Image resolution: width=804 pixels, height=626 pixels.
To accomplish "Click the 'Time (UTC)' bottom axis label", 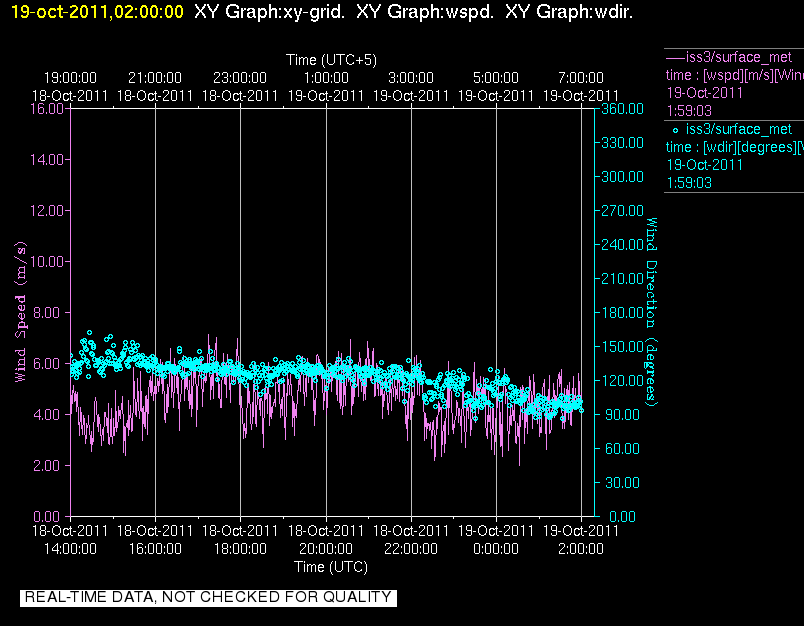I will [331, 567].
